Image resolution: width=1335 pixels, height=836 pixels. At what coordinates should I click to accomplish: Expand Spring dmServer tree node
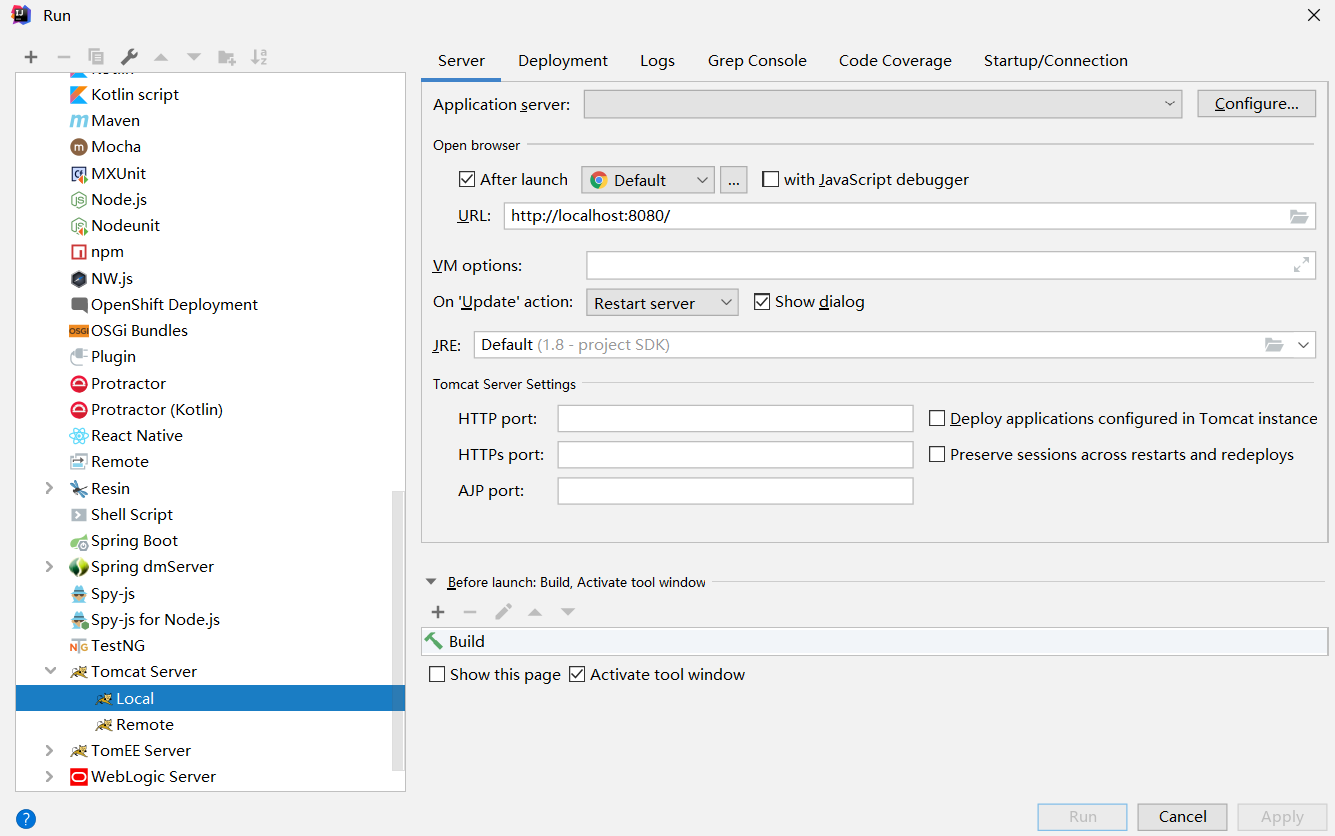pyautogui.click(x=49, y=567)
